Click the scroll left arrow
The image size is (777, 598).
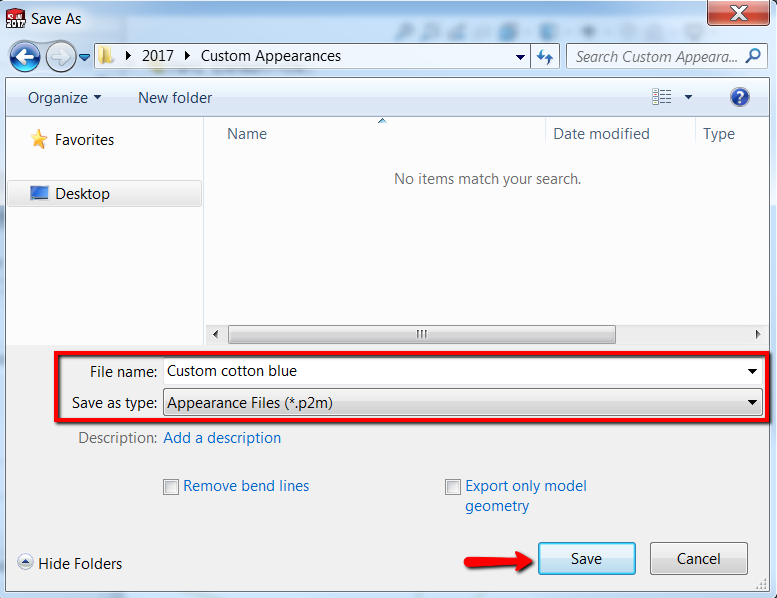coord(216,334)
